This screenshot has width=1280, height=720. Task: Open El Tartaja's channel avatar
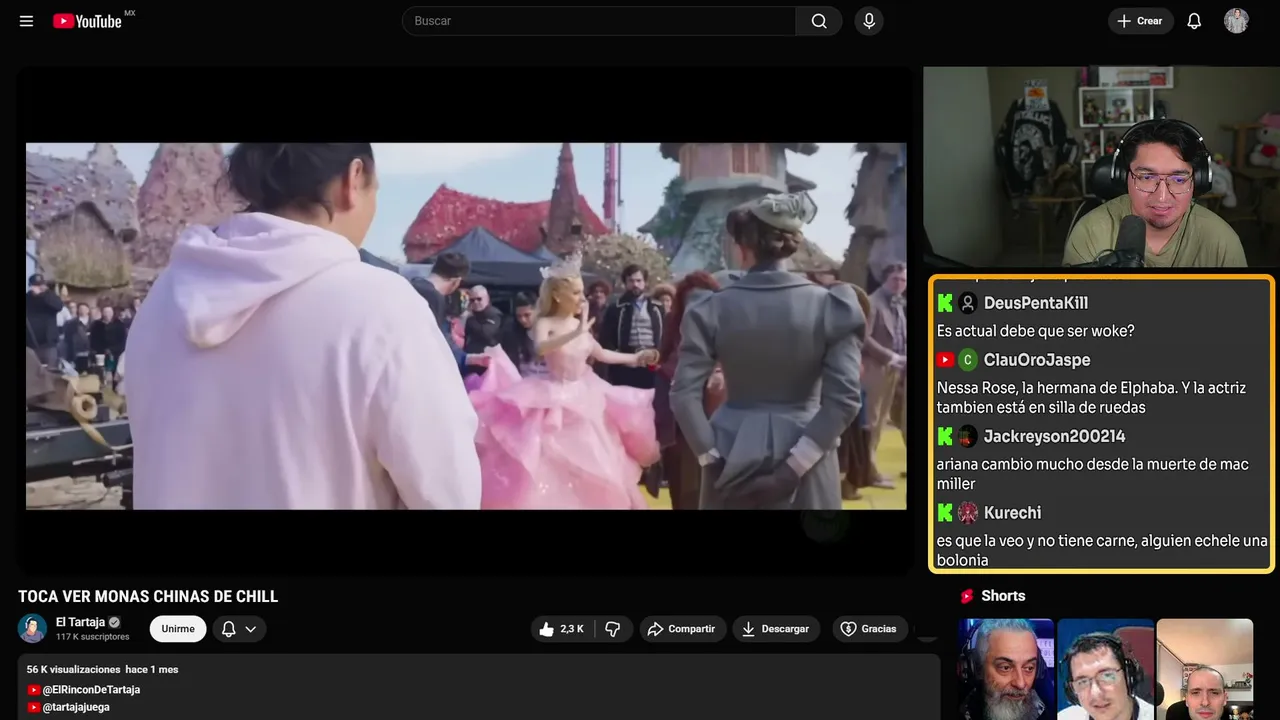point(33,628)
